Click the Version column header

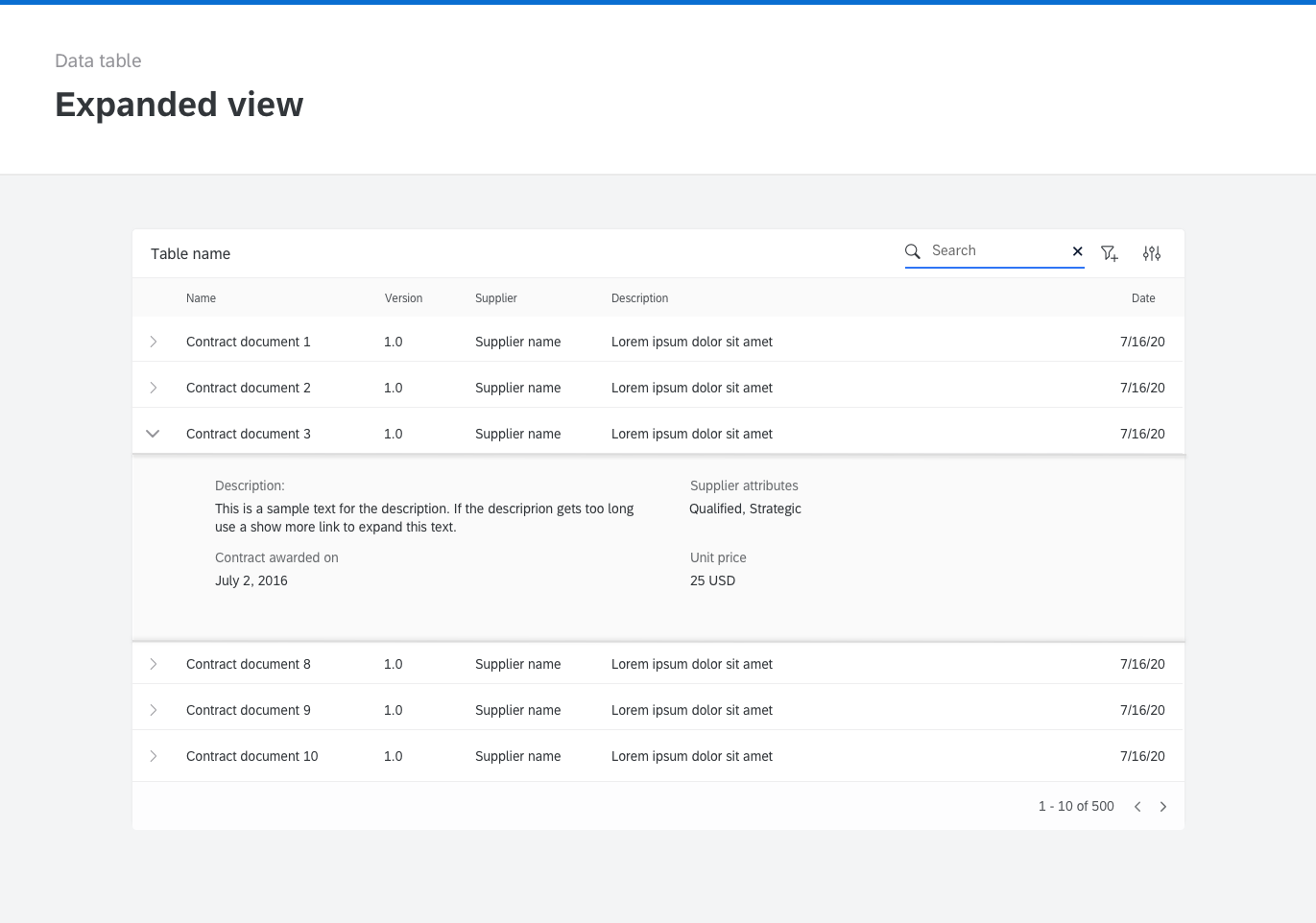(x=403, y=298)
